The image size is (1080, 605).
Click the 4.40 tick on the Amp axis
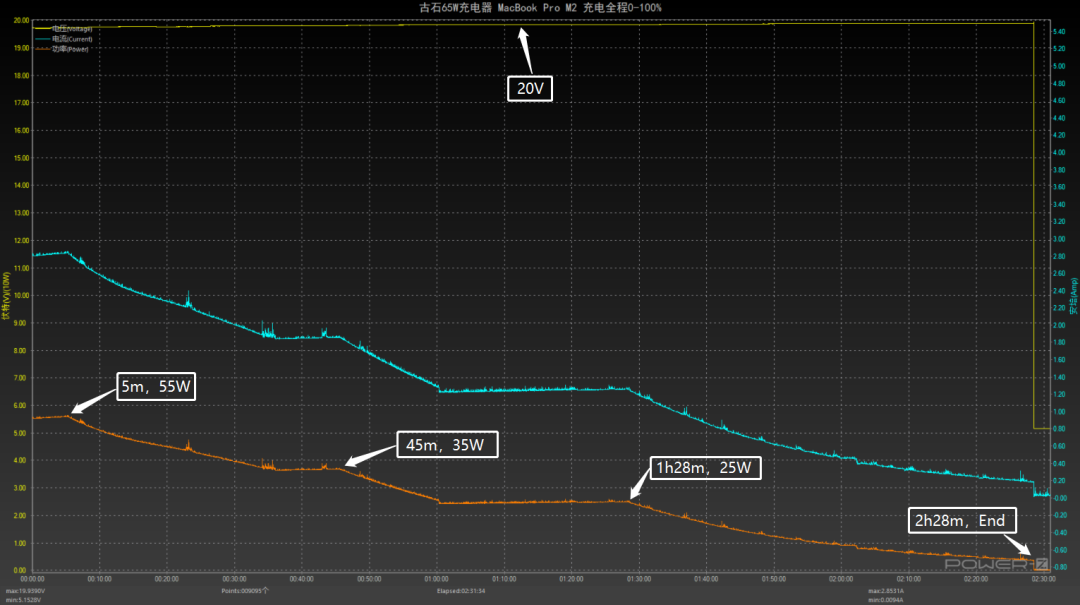click(1059, 119)
